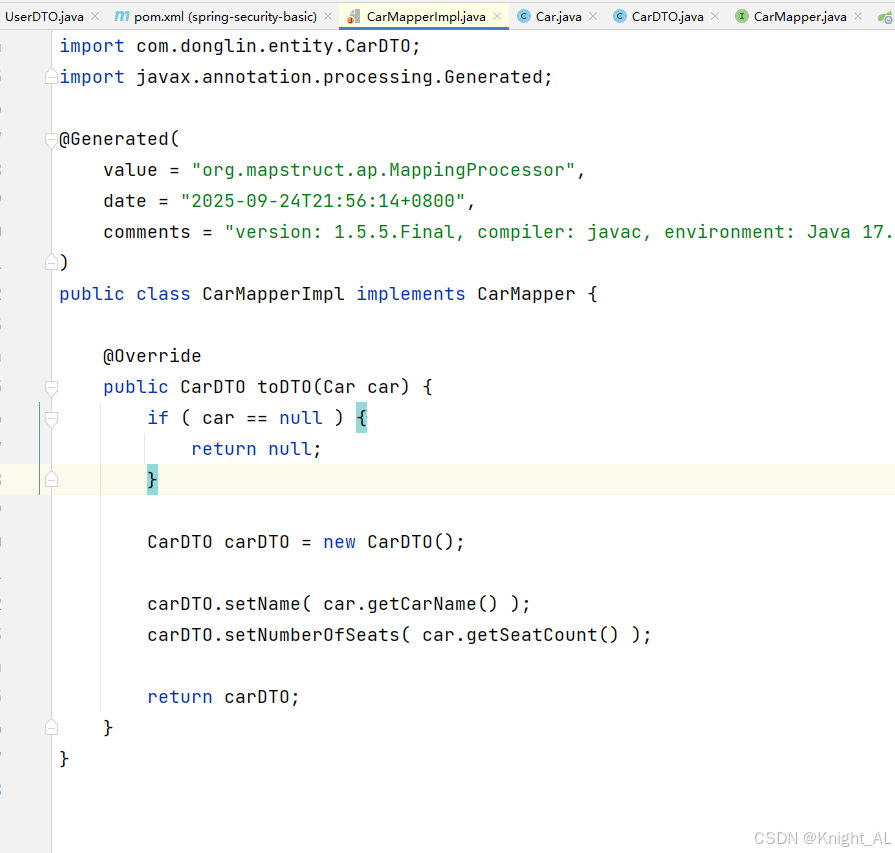Screen dimensions: 895x853
Task: Click the MappingProcessor string value
Action: pyautogui.click(x=382, y=170)
